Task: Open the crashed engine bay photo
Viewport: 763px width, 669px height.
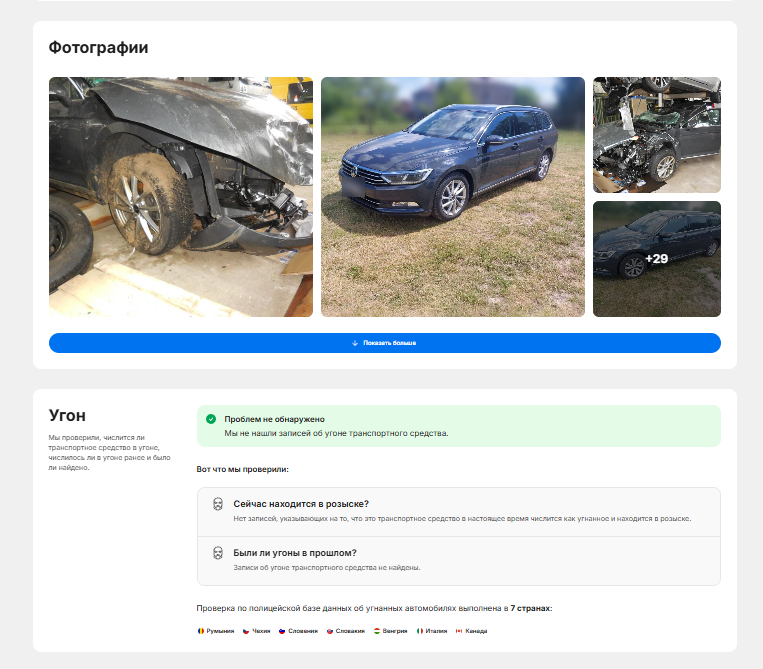Action: pos(656,135)
